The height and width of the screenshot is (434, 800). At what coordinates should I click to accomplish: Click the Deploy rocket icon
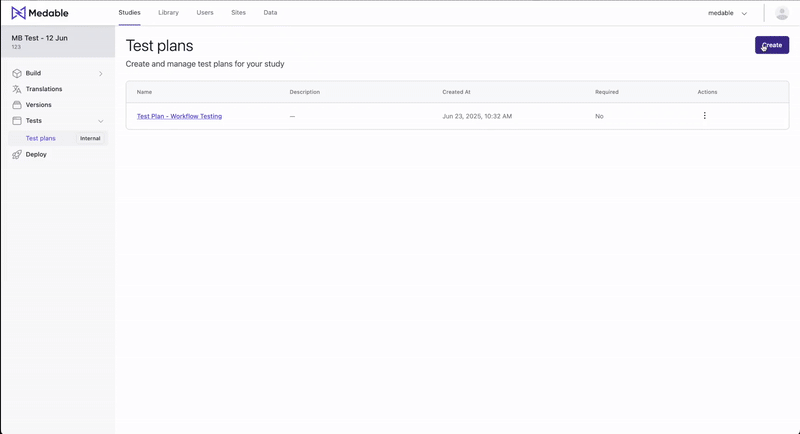point(17,155)
